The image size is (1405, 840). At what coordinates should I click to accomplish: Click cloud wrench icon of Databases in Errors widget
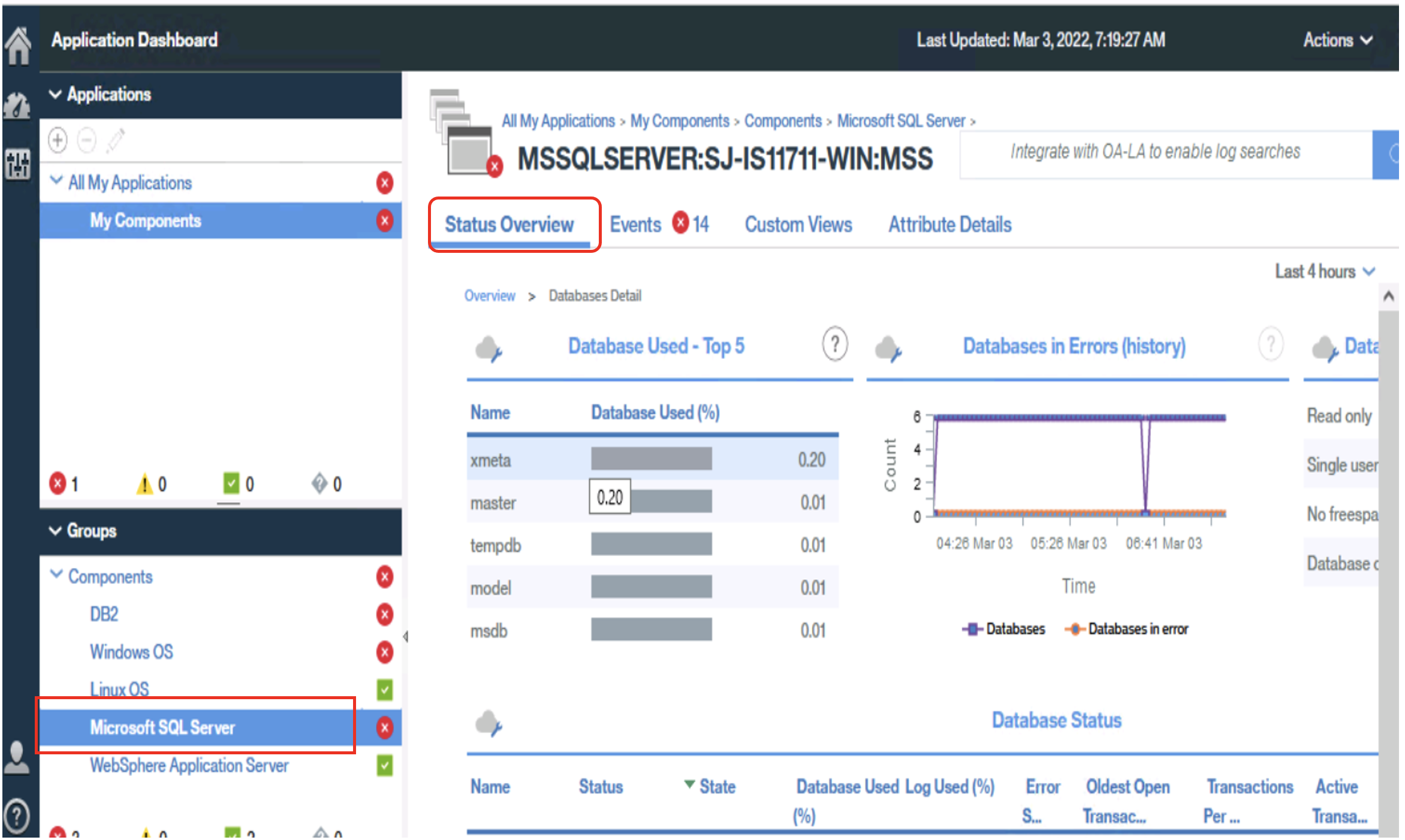[888, 349]
